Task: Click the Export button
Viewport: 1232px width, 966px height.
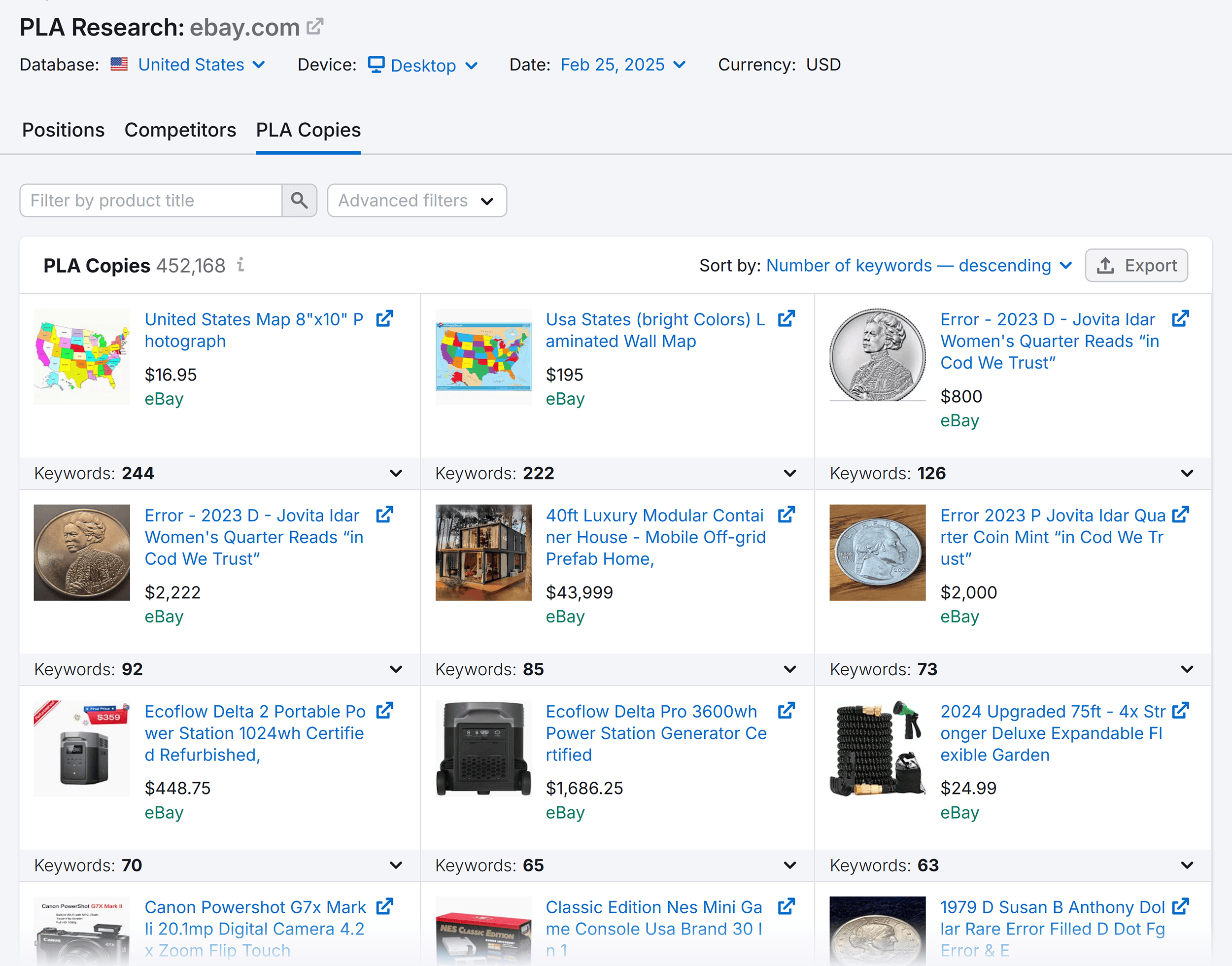Action: click(1136, 265)
